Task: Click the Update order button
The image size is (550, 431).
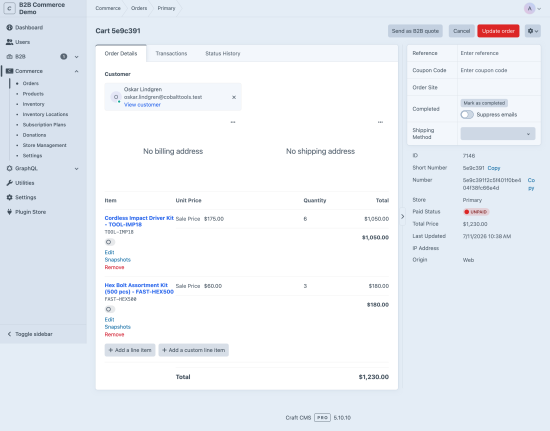Action: (498, 31)
